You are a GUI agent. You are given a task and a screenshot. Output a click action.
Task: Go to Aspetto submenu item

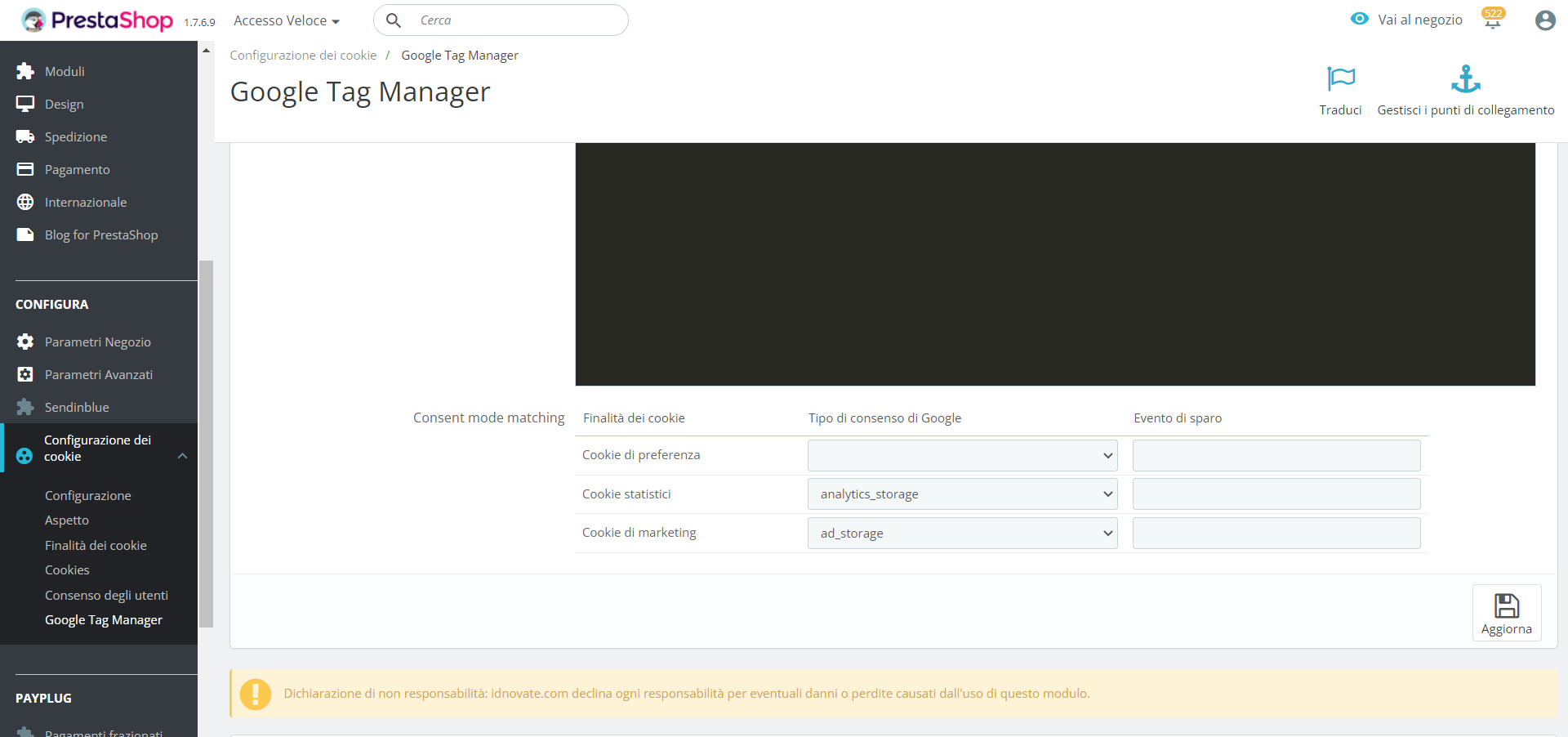[67, 520]
